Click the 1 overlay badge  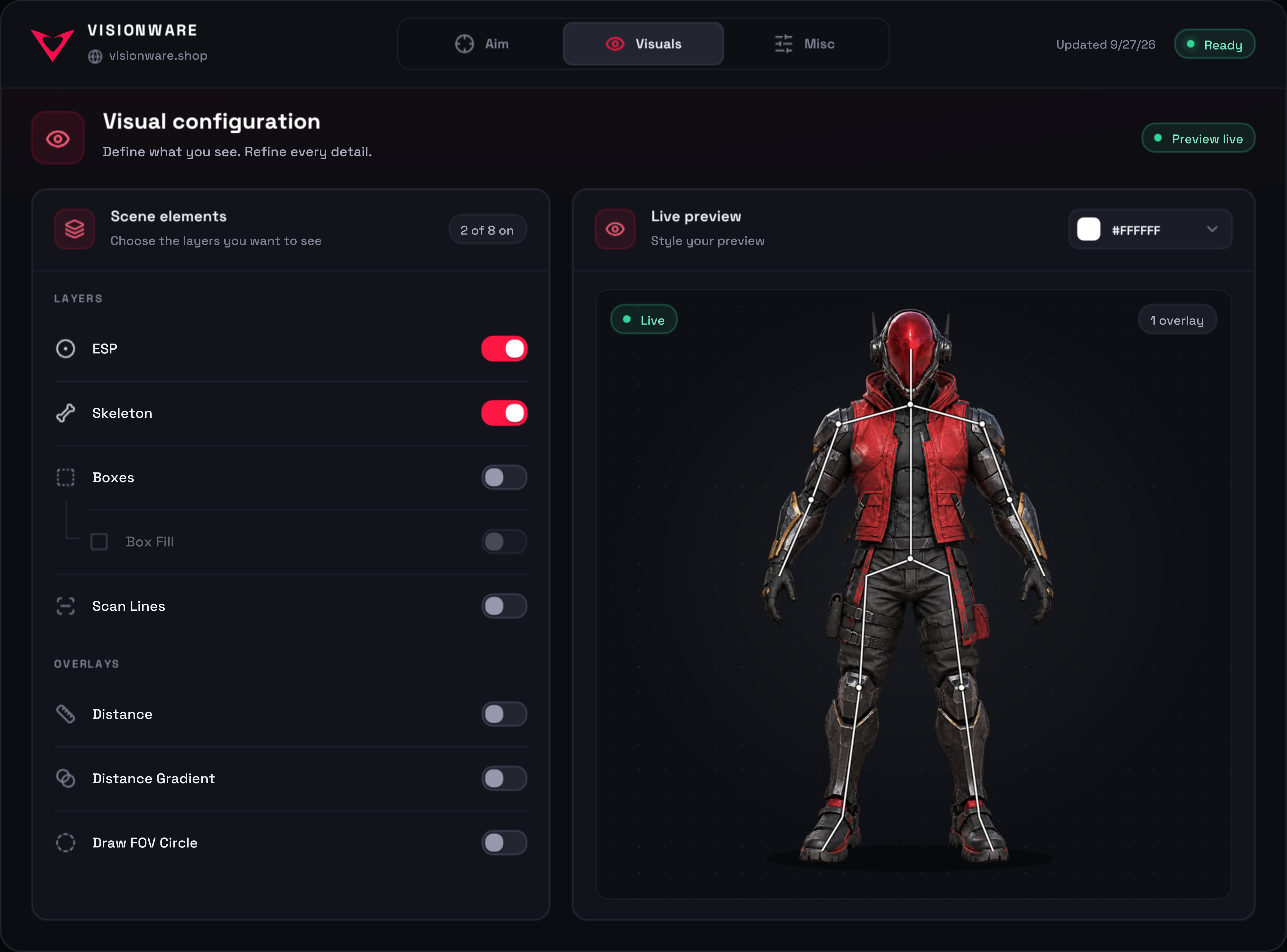tap(1177, 320)
